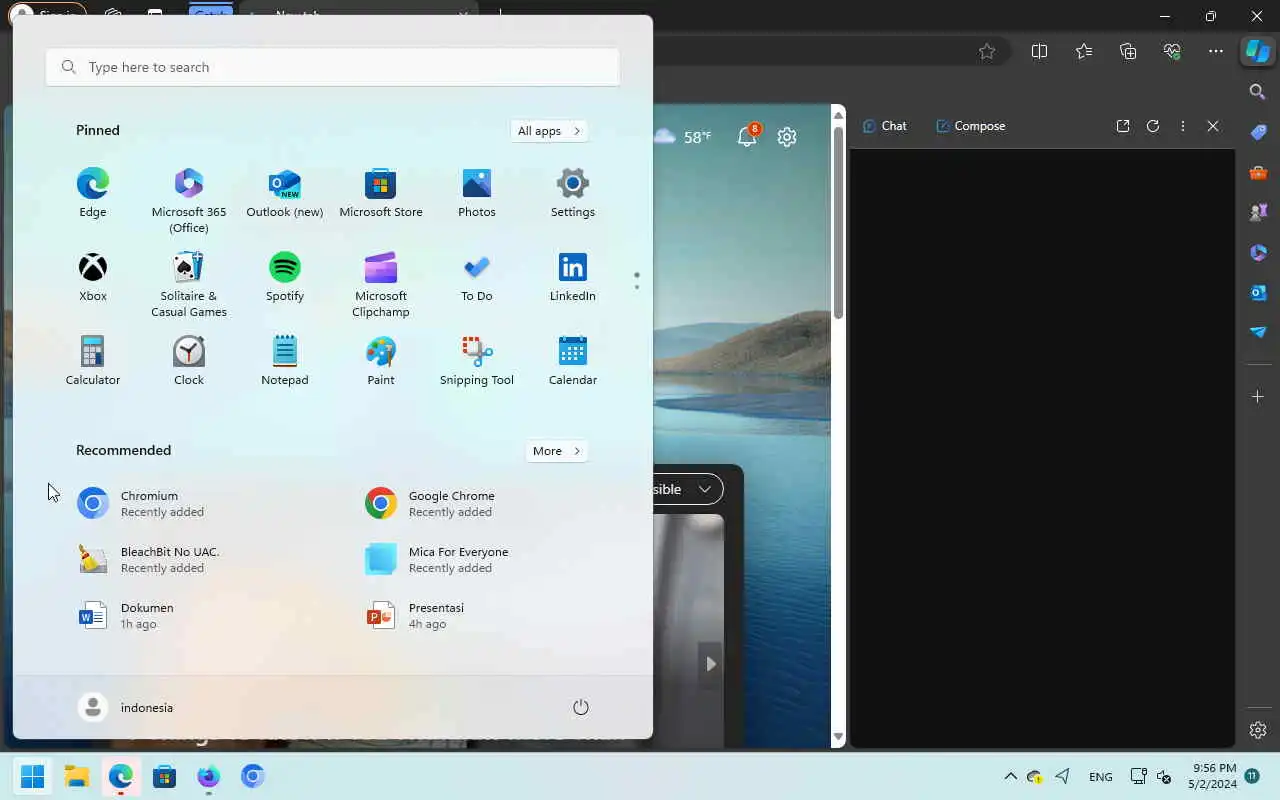
Task: Open the To Do app
Action: 477,277
